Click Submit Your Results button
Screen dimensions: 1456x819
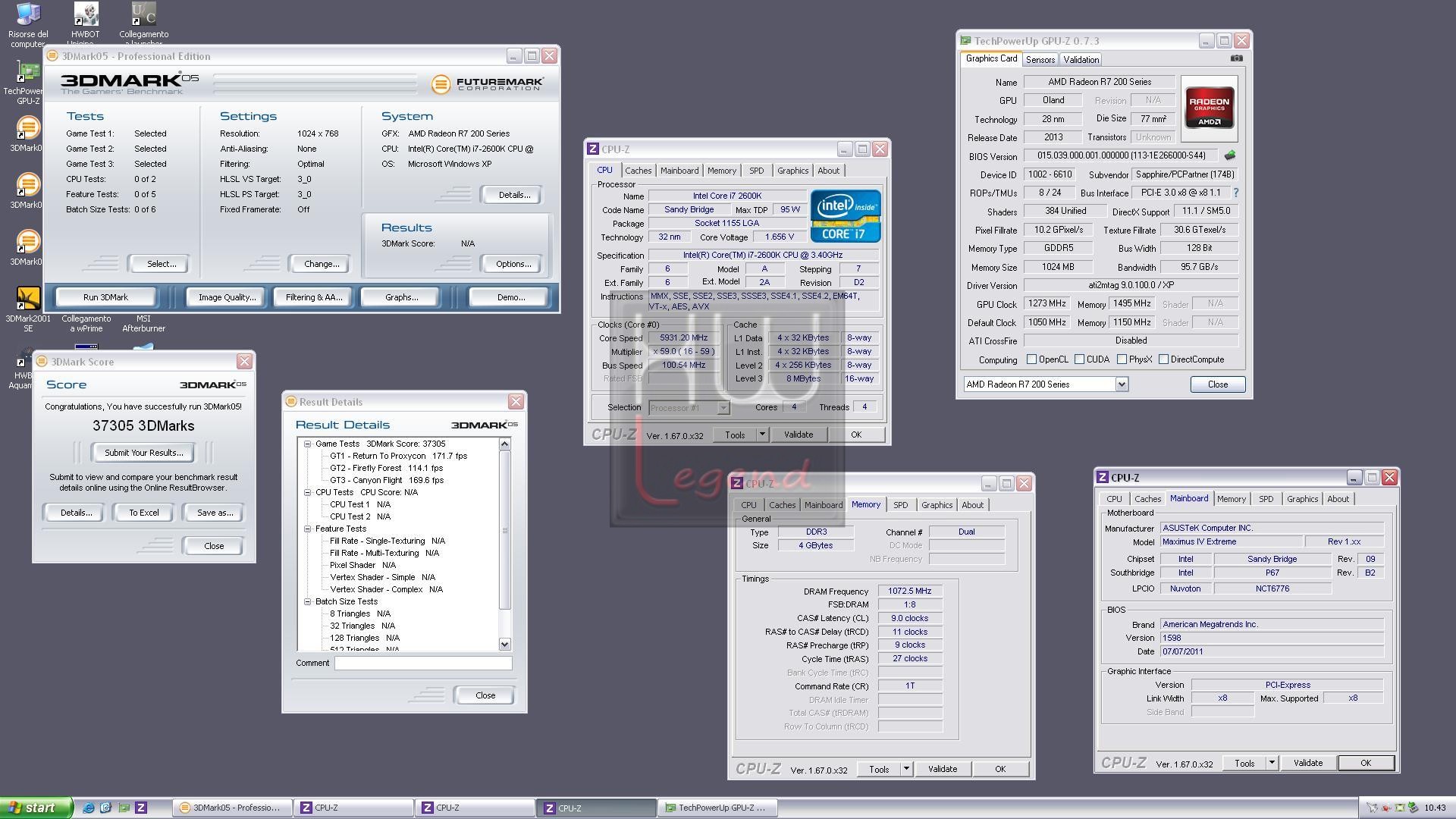click(143, 453)
